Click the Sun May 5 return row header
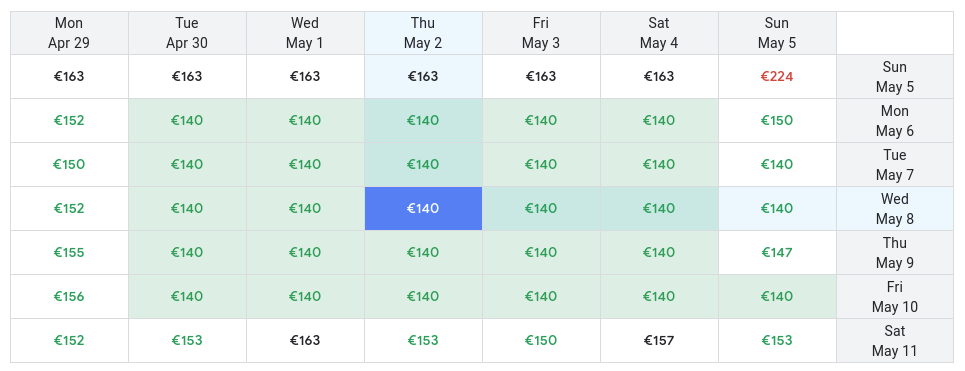 click(x=895, y=76)
